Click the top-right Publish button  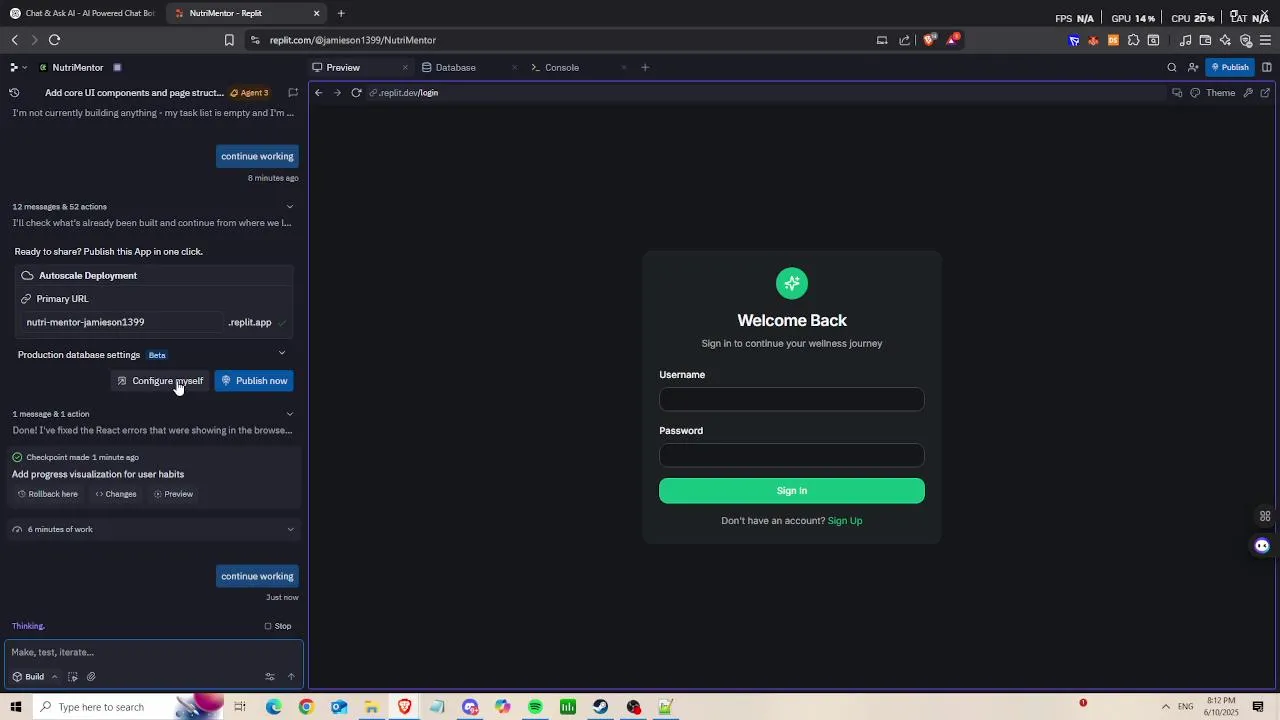[x=1230, y=68]
